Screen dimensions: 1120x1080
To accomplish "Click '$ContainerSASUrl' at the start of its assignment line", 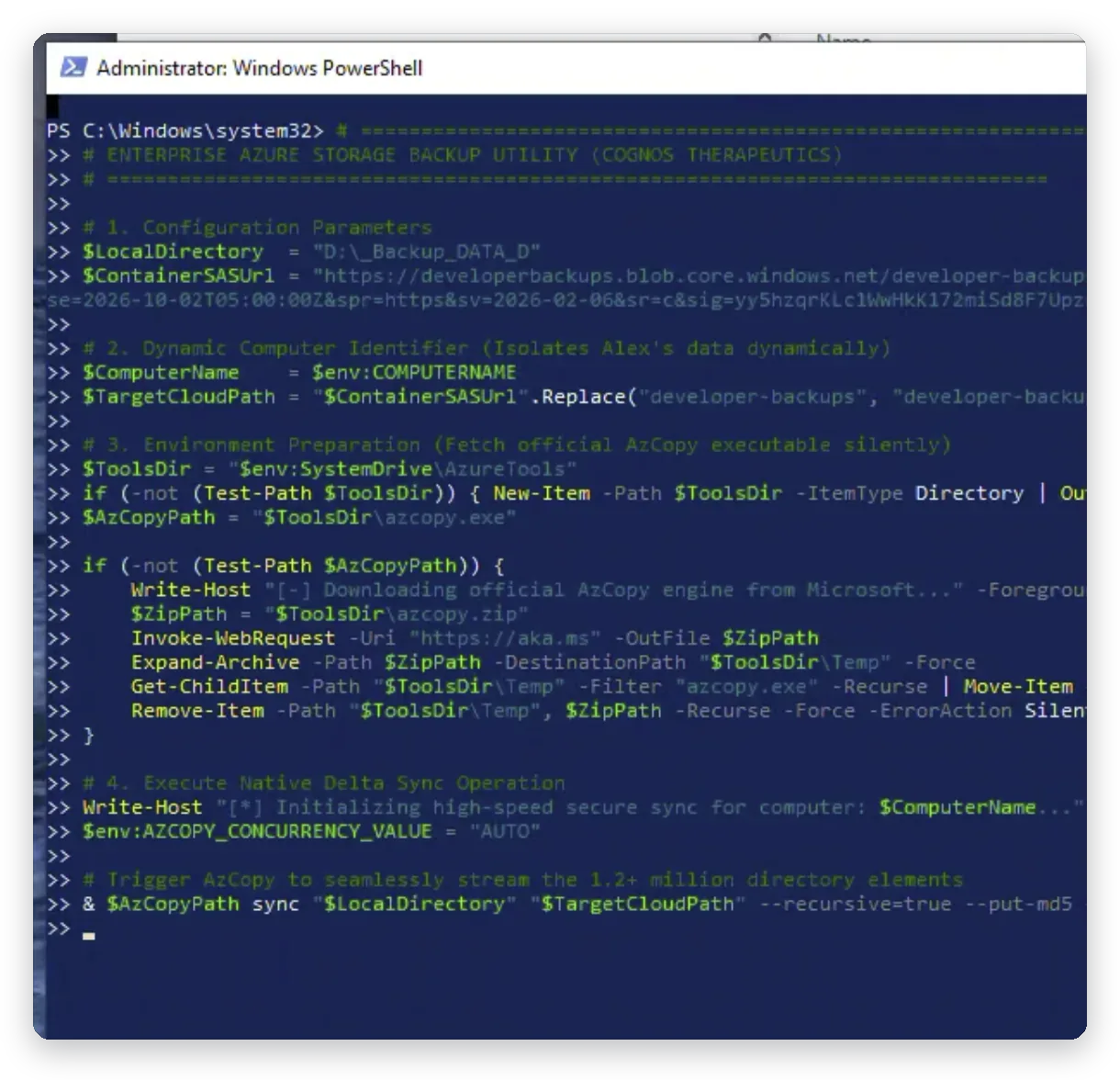I will (178, 276).
